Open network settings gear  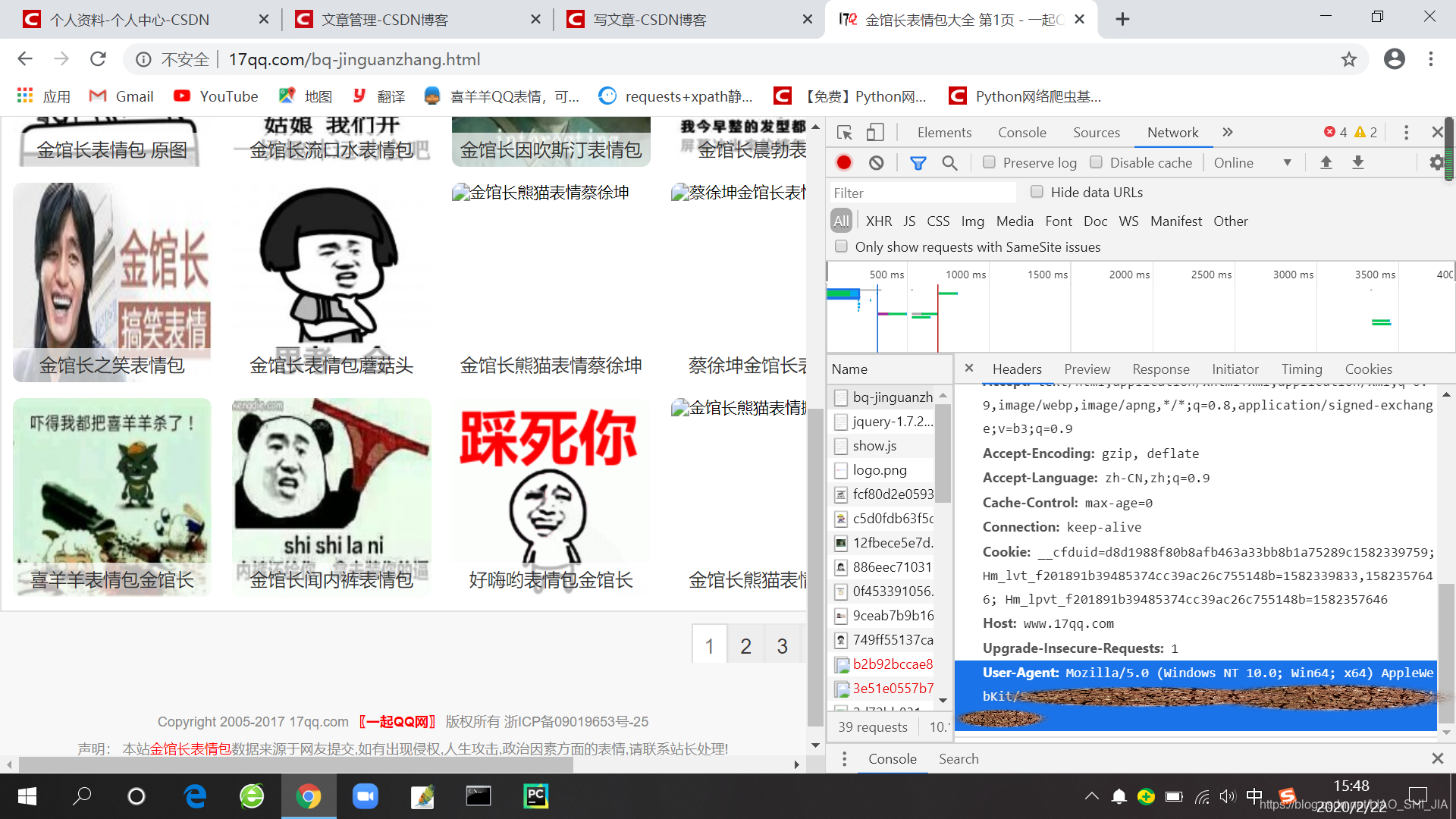point(1437,162)
